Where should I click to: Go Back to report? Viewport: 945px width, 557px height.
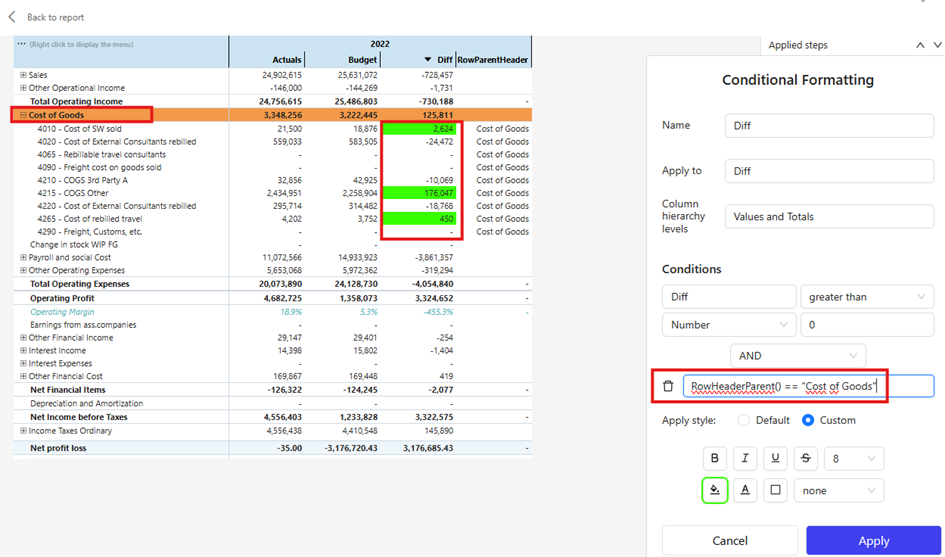[x=55, y=17]
